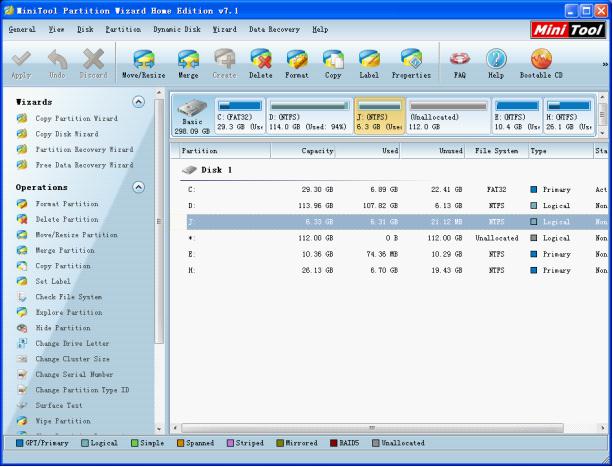This screenshot has height=467, width=613.
Task: Click the Copy toolbar icon
Action: (333, 59)
